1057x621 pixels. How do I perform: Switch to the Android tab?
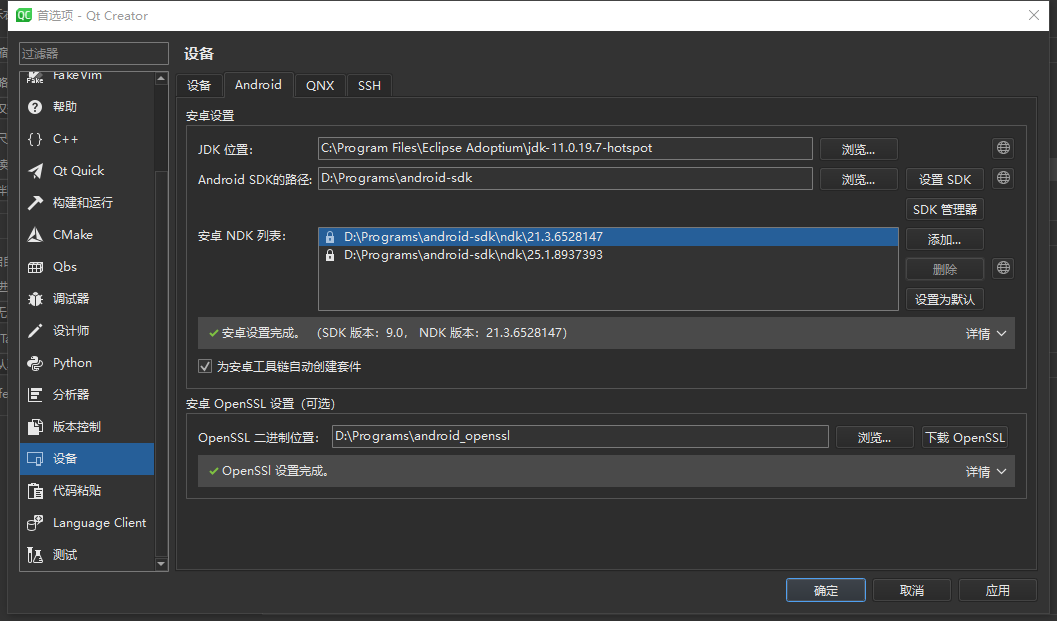[258, 84]
